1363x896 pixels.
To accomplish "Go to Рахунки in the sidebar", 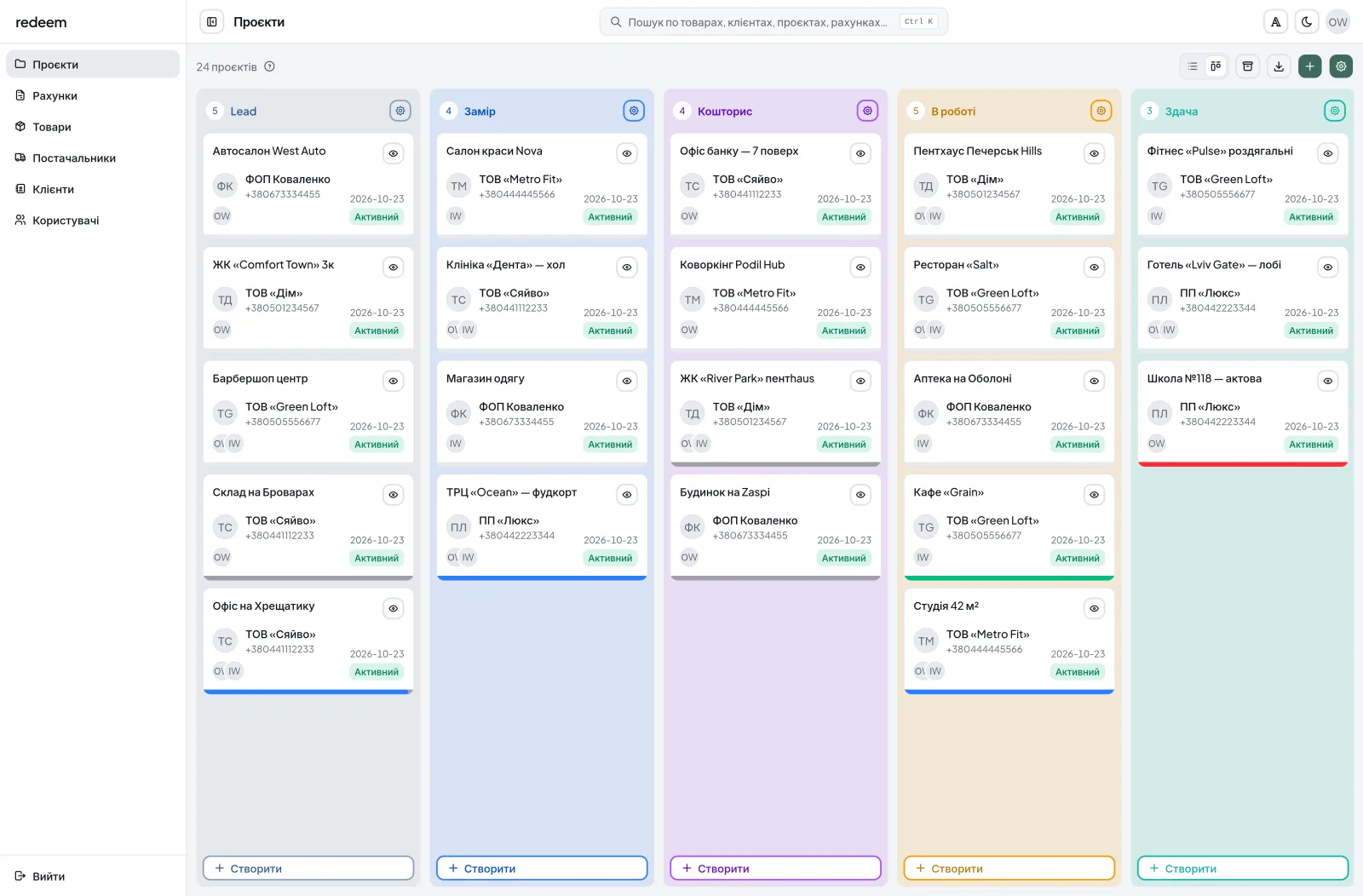I will pyautogui.click(x=93, y=95).
